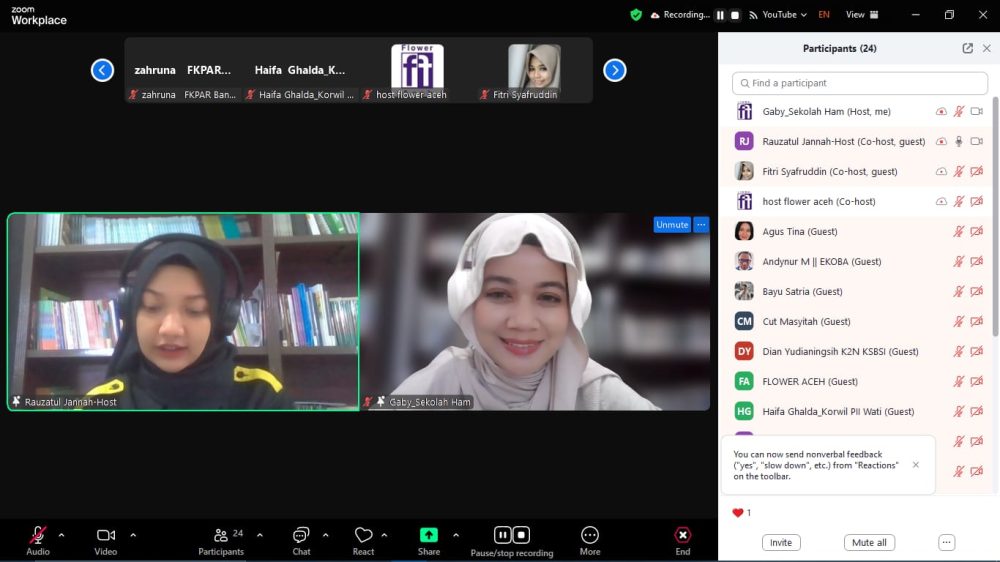
Task: Click the participants list scrollbar
Action: pos(994,230)
